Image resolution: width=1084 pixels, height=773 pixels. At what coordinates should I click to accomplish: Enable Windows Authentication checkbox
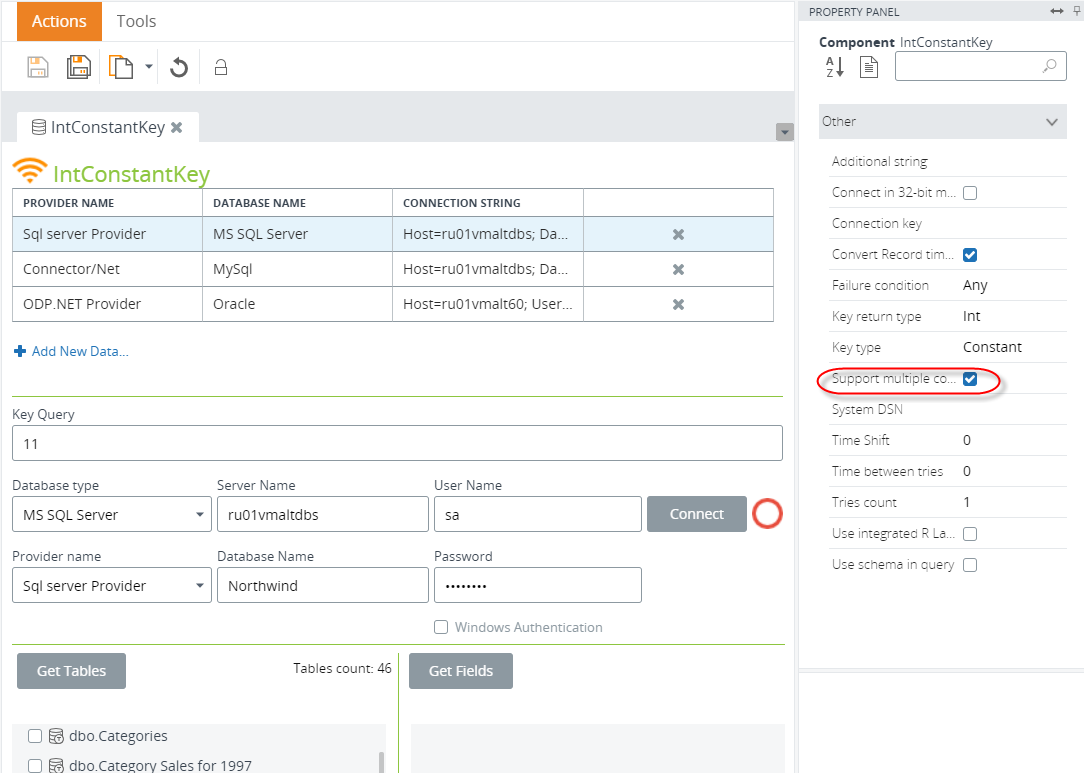click(x=441, y=627)
